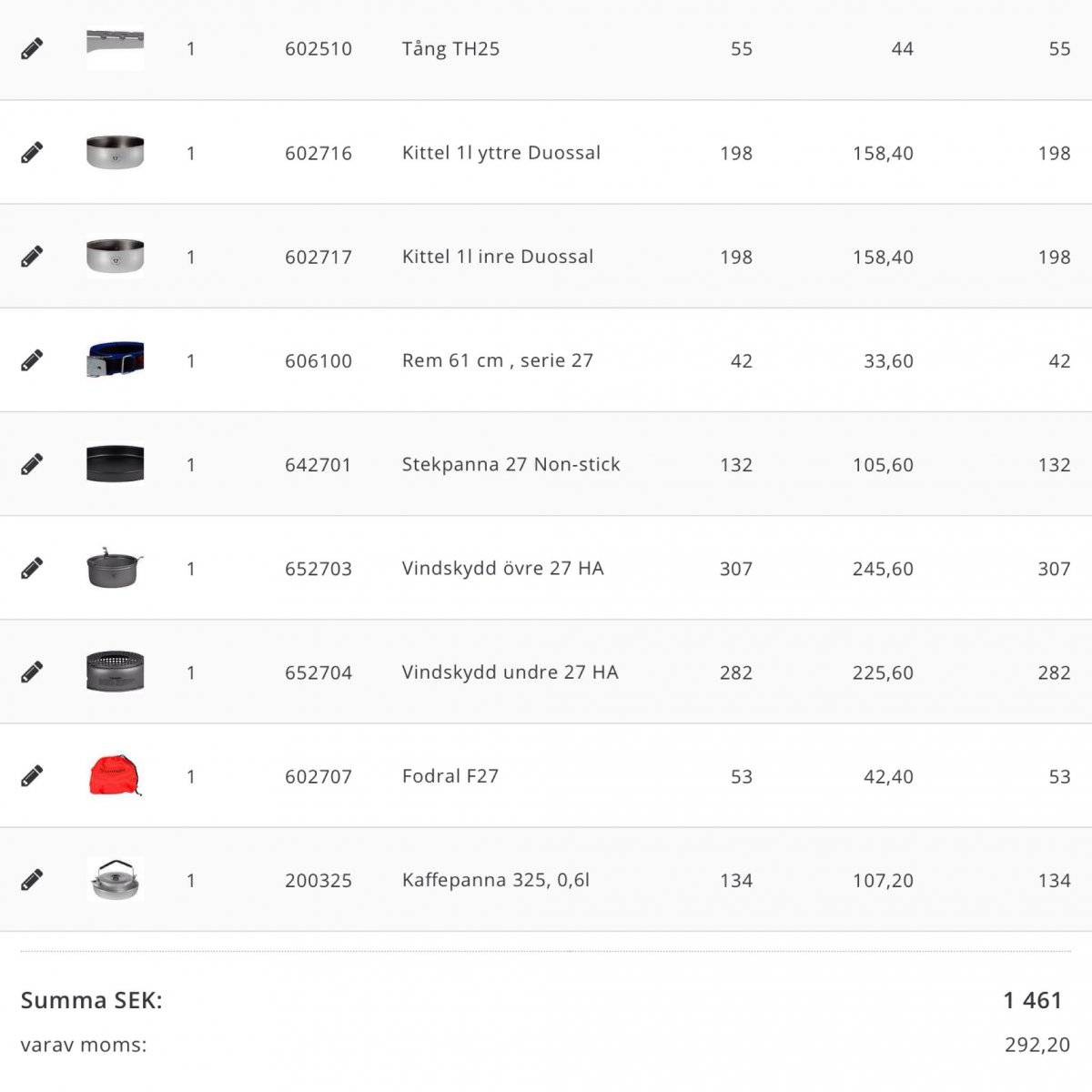Open the red Fodral F27 bag thumbnail

point(115,775)
